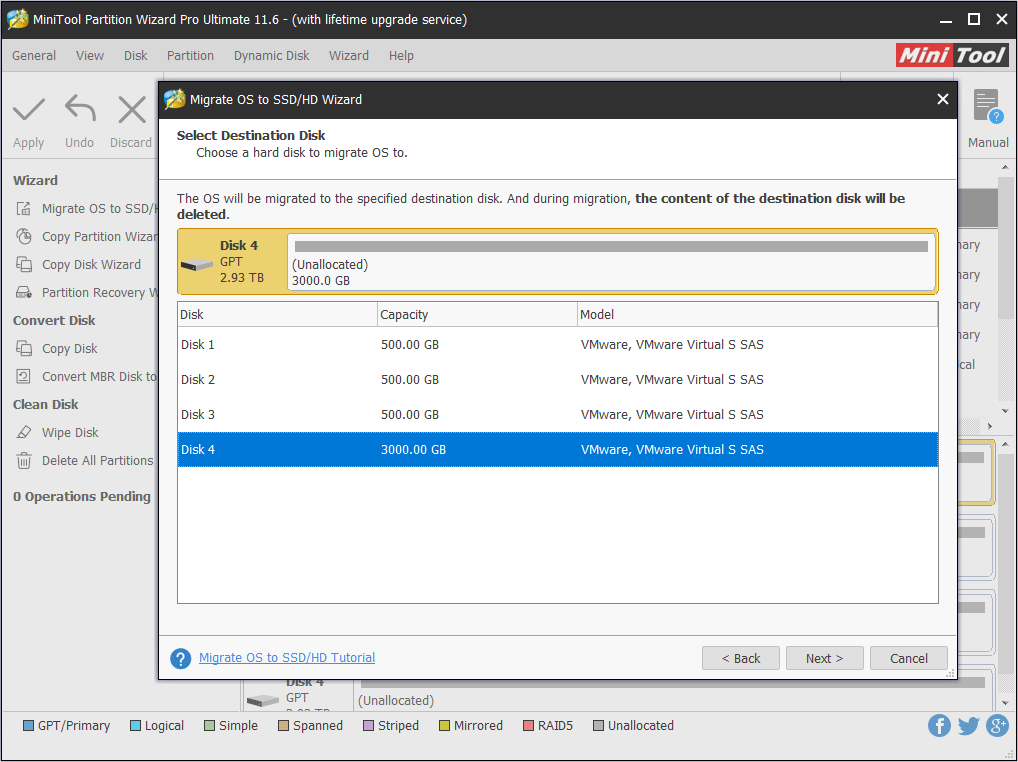Click the Apply checkmark icon

pyautogui.click(x=29, y=110)
